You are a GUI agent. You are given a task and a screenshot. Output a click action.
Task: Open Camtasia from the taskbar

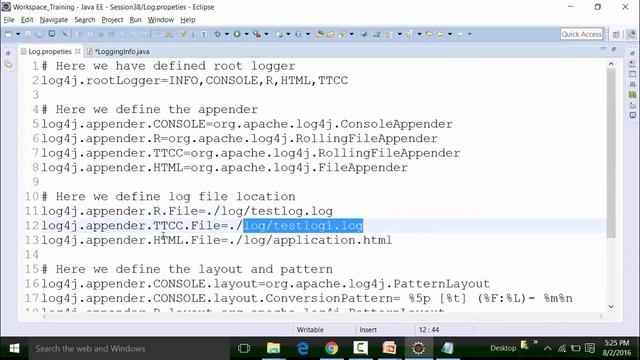click(360, 348)
